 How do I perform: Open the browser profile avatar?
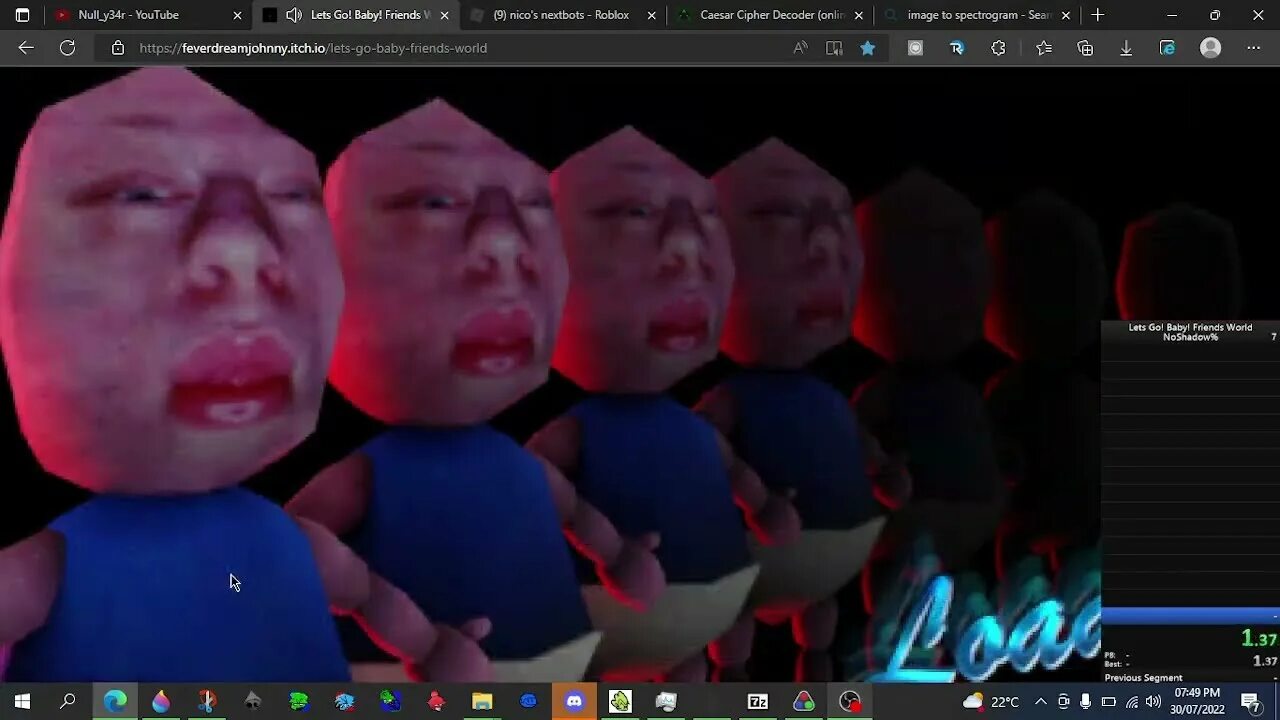click(1211, 48)
